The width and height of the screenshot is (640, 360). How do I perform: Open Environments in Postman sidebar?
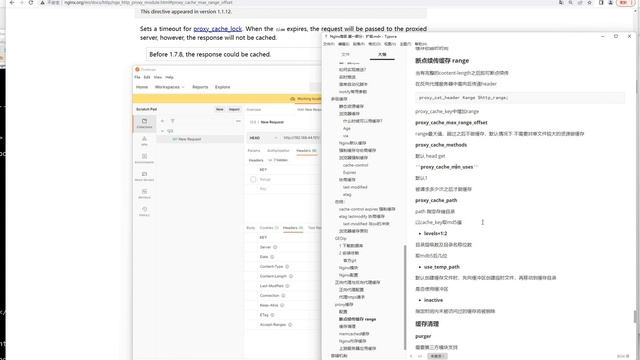(x=144, y=158)
